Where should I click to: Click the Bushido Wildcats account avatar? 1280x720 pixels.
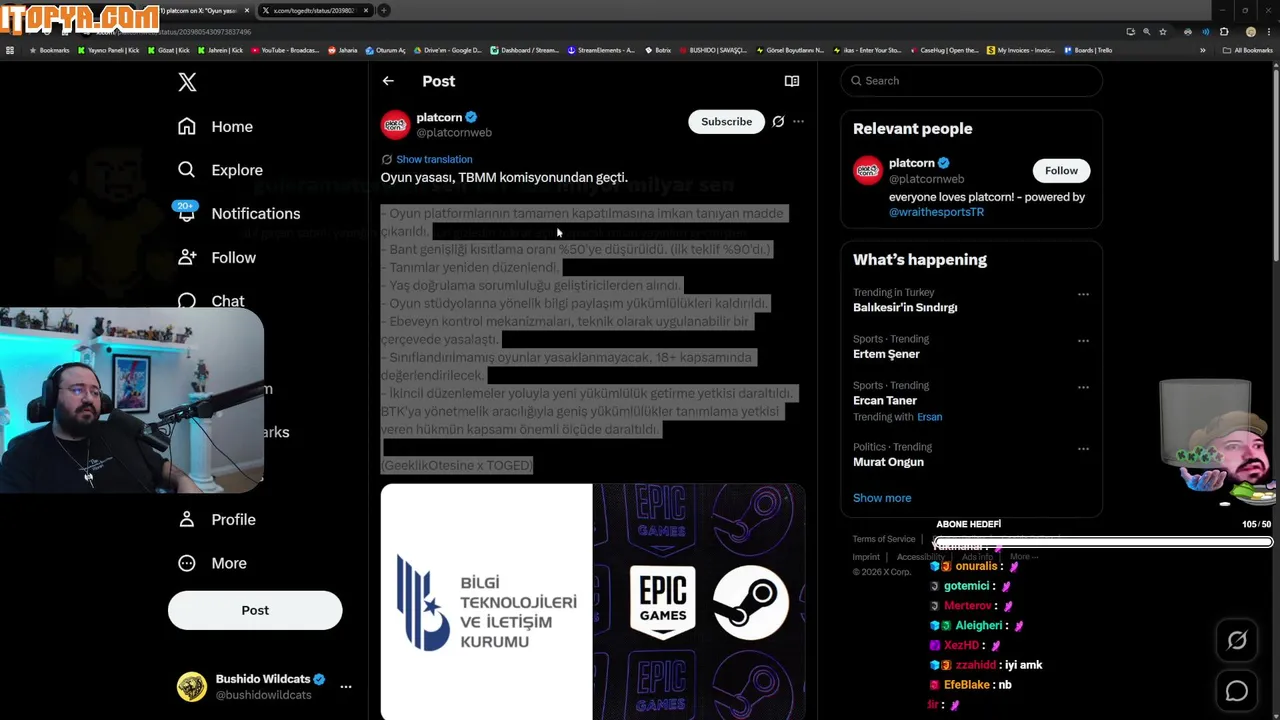(x=192, y=687)
